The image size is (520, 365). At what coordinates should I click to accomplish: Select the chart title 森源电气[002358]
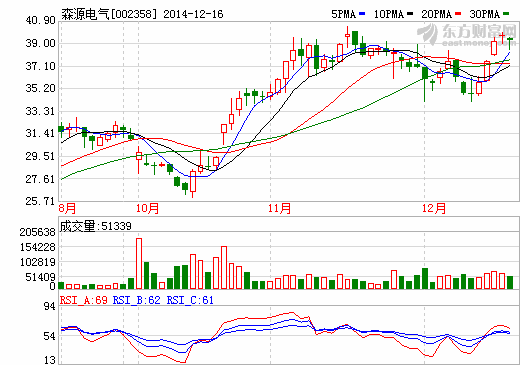coord(109,14)
